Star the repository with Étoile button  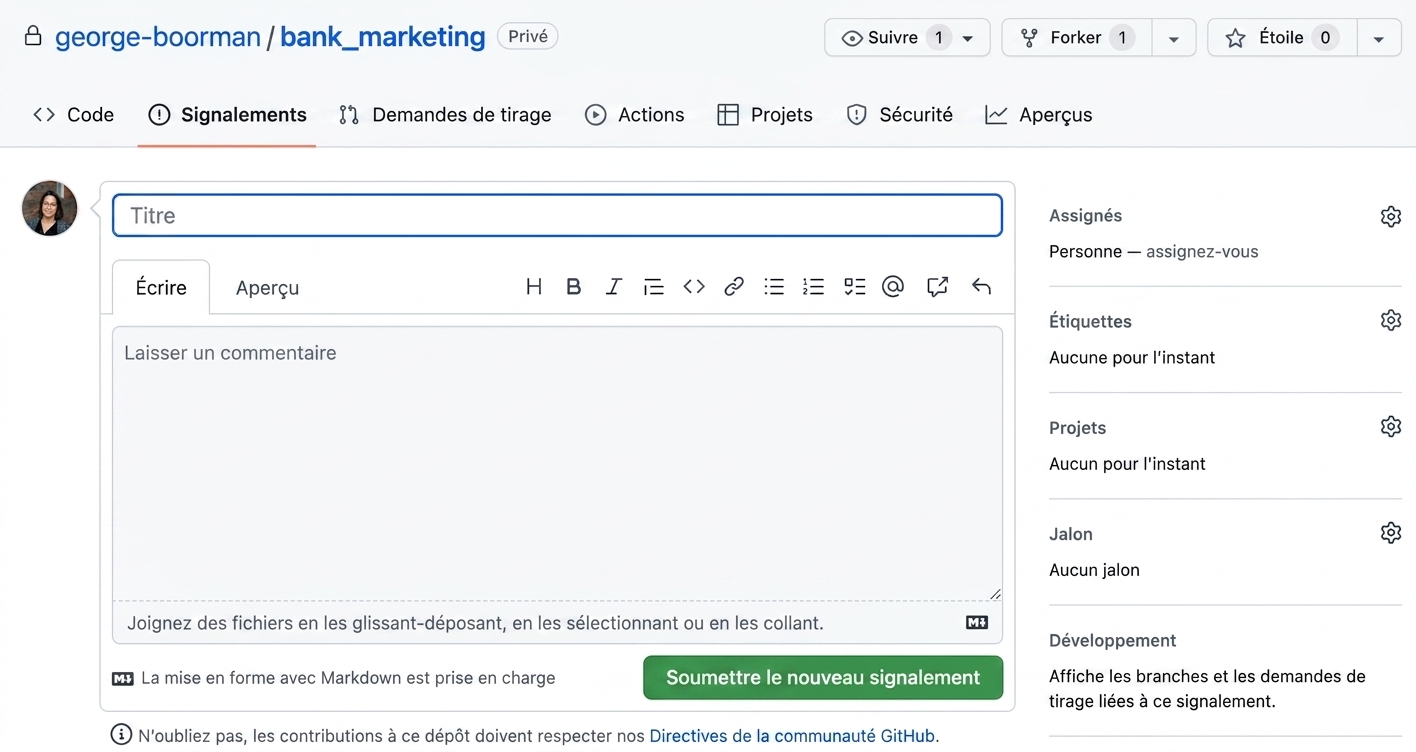[1283, 38]
